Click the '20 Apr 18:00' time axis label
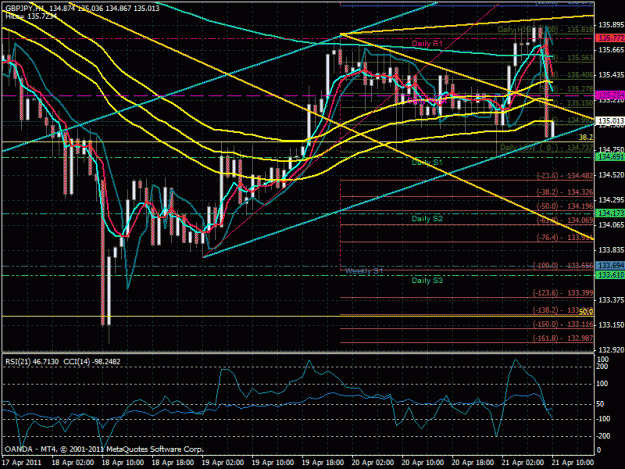Image resolution: width=625 pixels, height=469 pixels. 473,463
